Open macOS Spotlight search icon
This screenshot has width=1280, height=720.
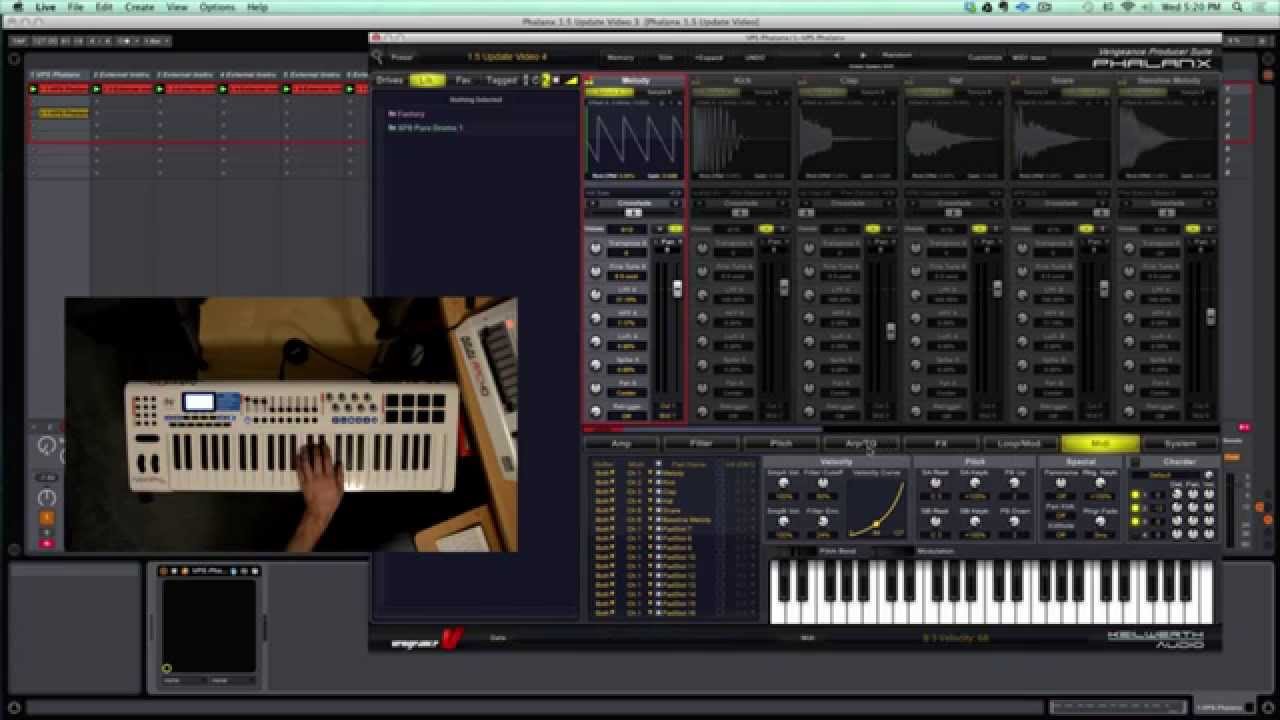point(1239,7)
